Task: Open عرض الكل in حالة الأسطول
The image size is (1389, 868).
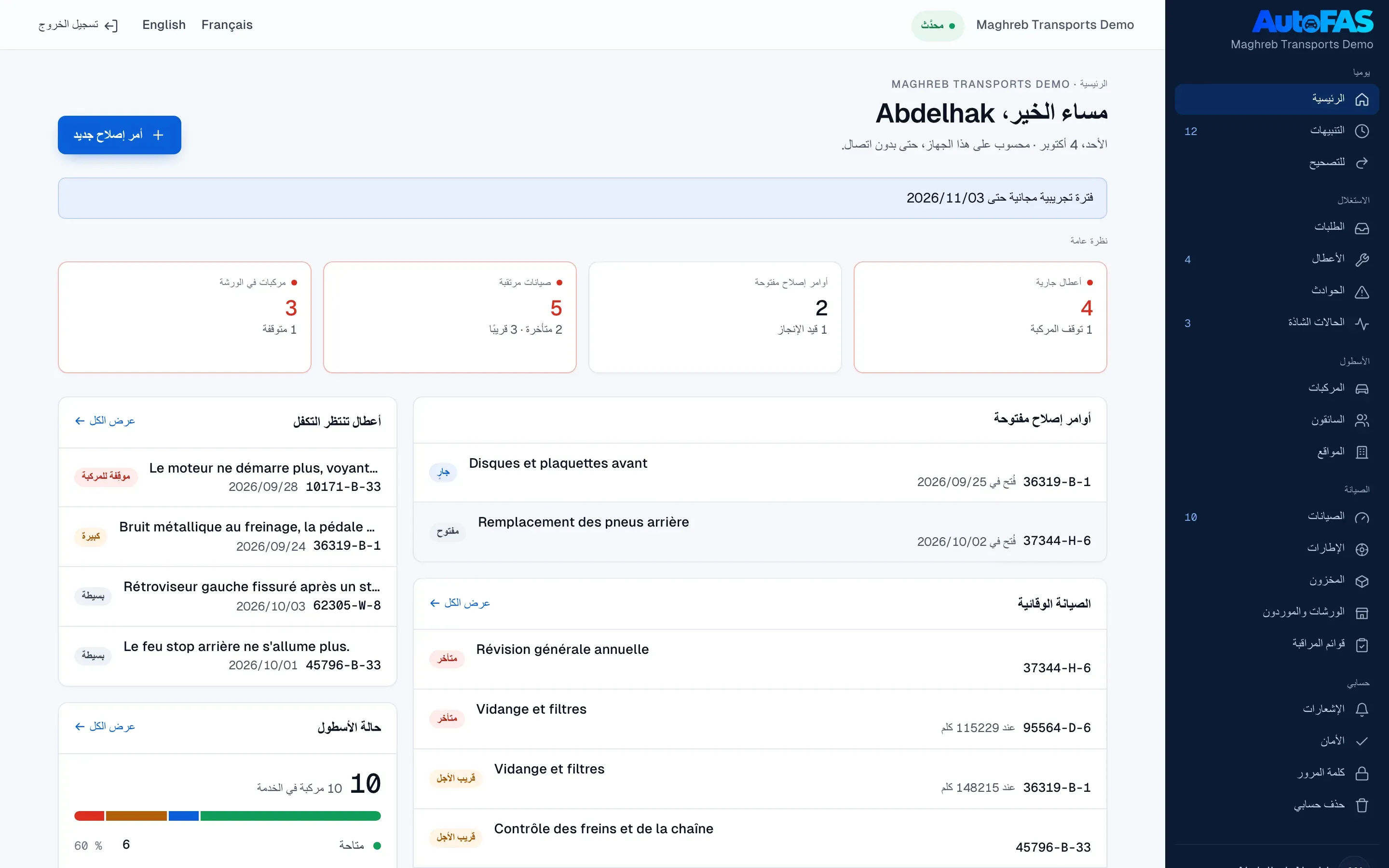Action: [105, 727]
